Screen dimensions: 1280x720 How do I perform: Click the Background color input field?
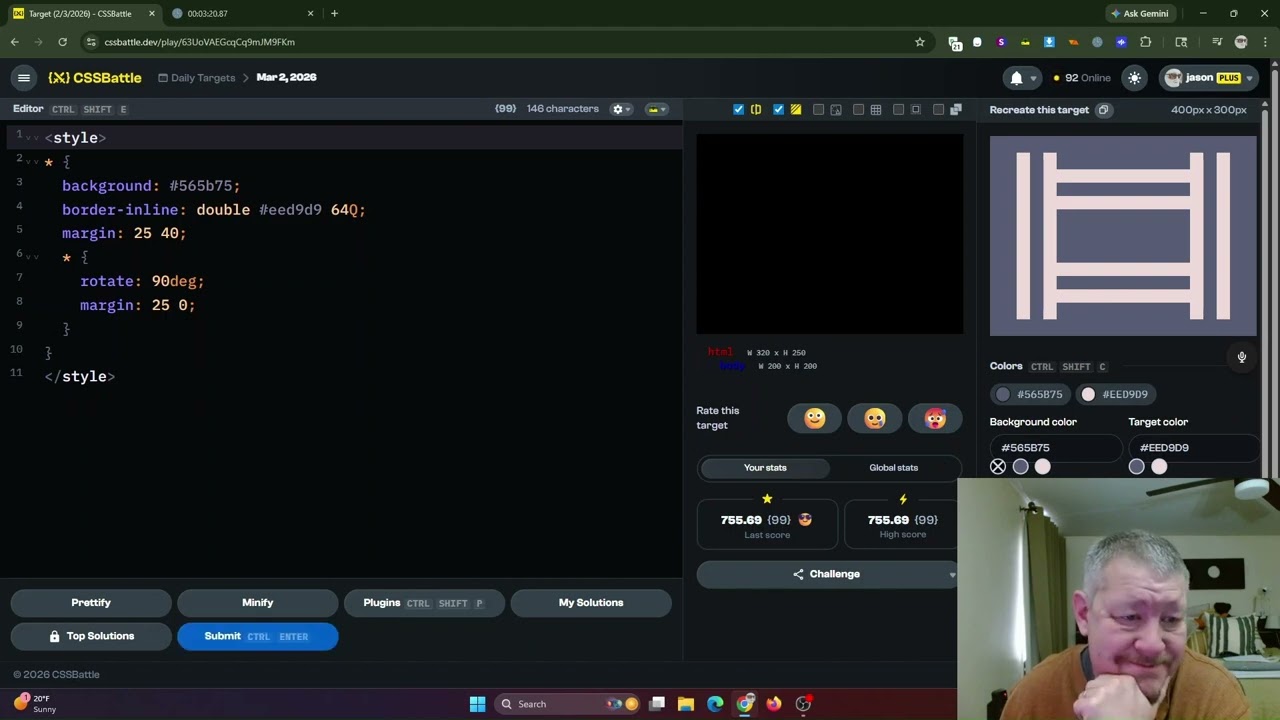pos(1055,448)
